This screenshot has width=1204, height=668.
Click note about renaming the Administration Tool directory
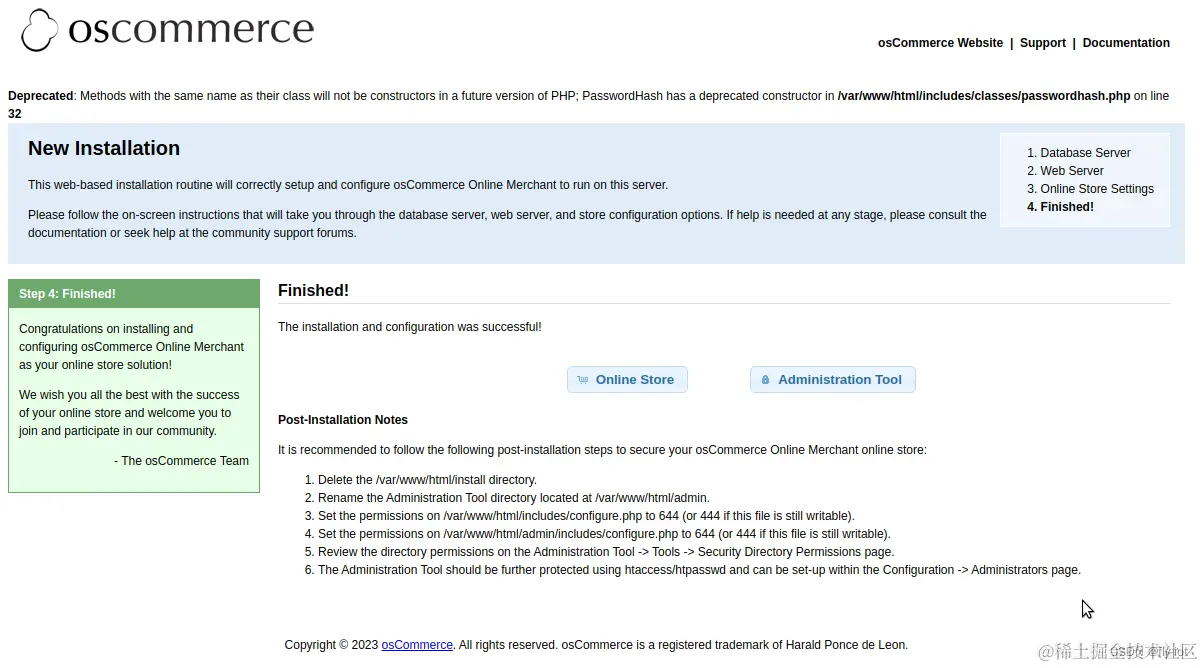(x=514, y=498)
